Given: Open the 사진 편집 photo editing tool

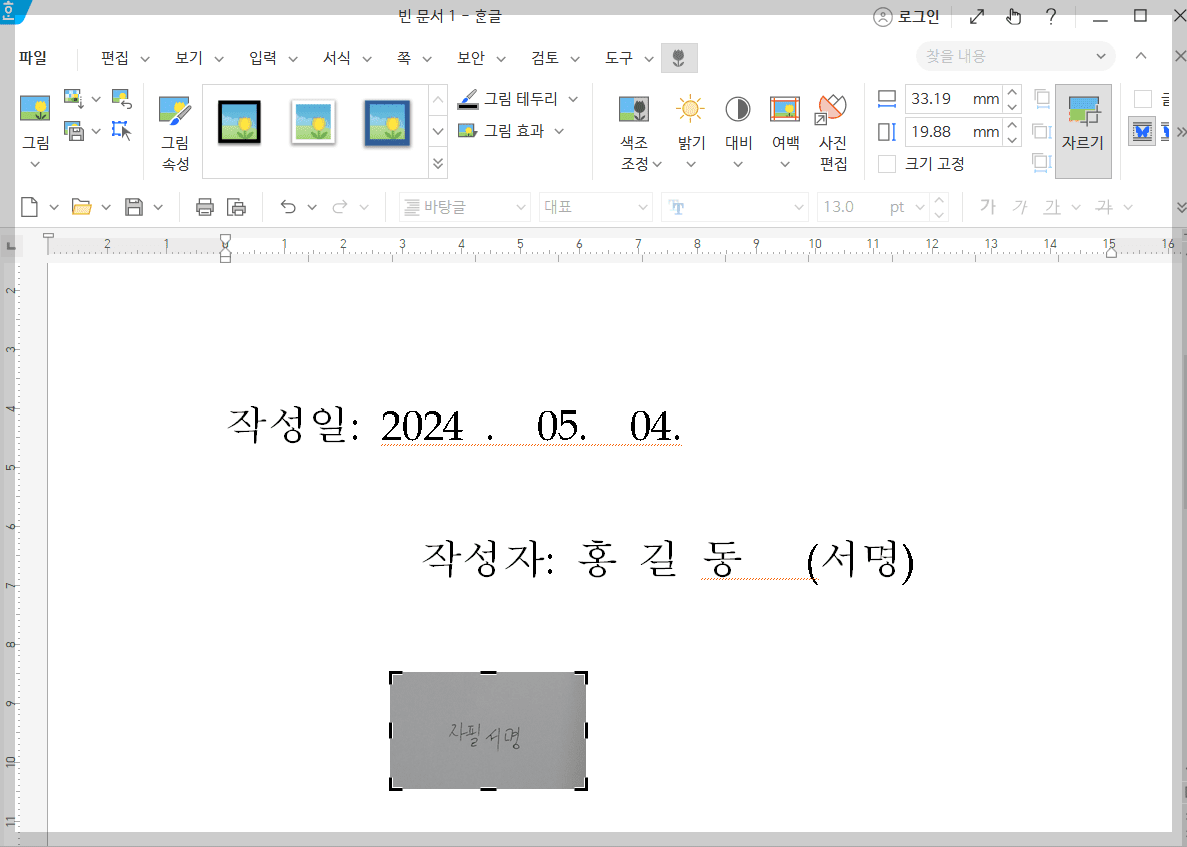Looking at the screenshot, I should point(833,122).
